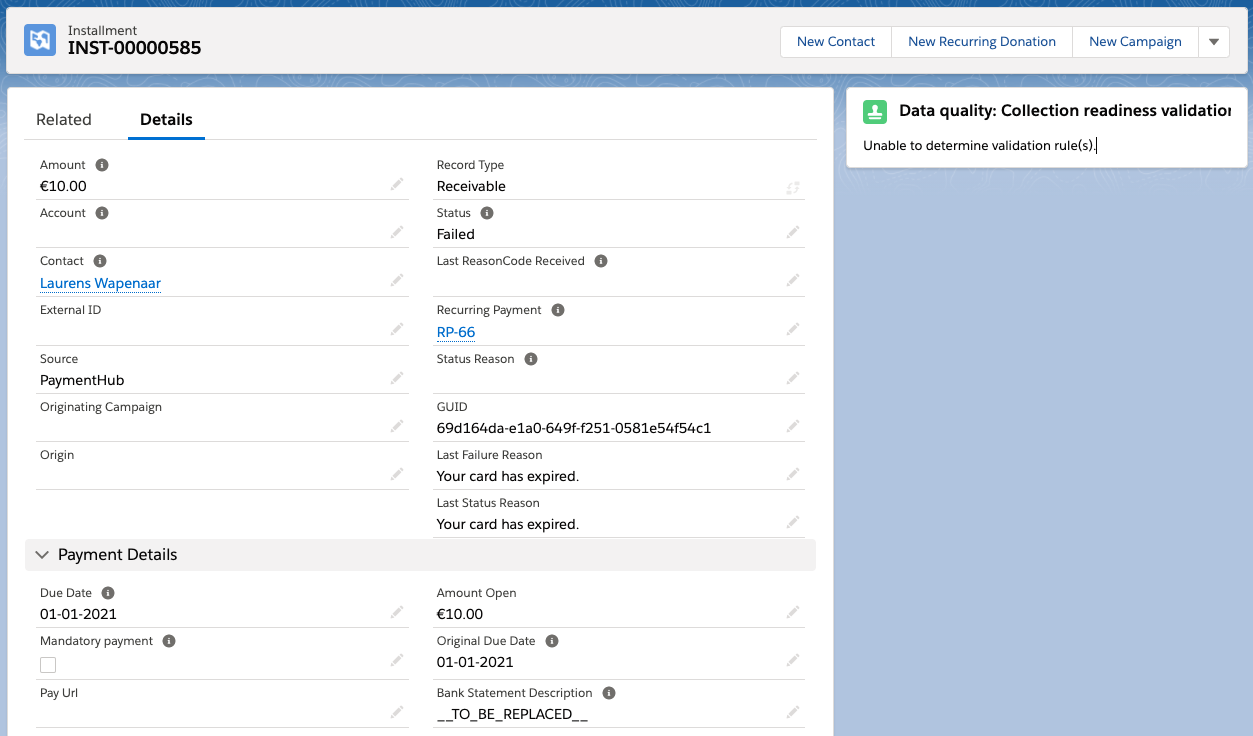Click info icon beside Recurring Payment label
1253x736 pixels.
click(x=558, y=310)
